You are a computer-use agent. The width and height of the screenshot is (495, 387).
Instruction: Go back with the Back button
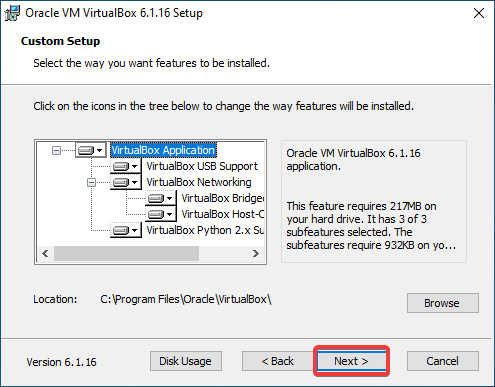point(277,361)
